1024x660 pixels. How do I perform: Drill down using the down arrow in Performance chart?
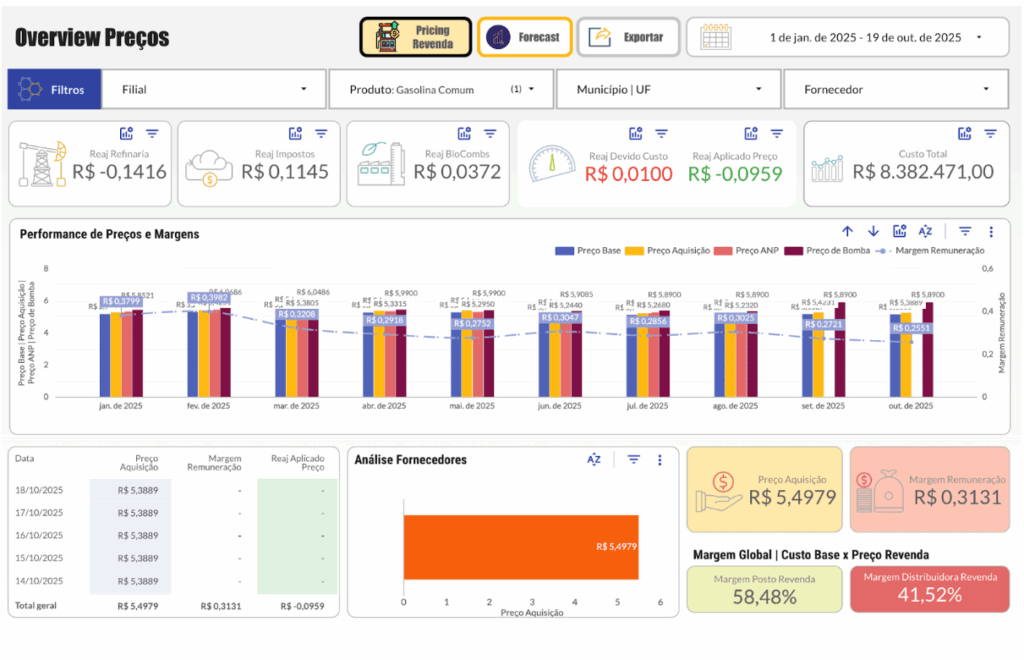(x=873, y=231)
